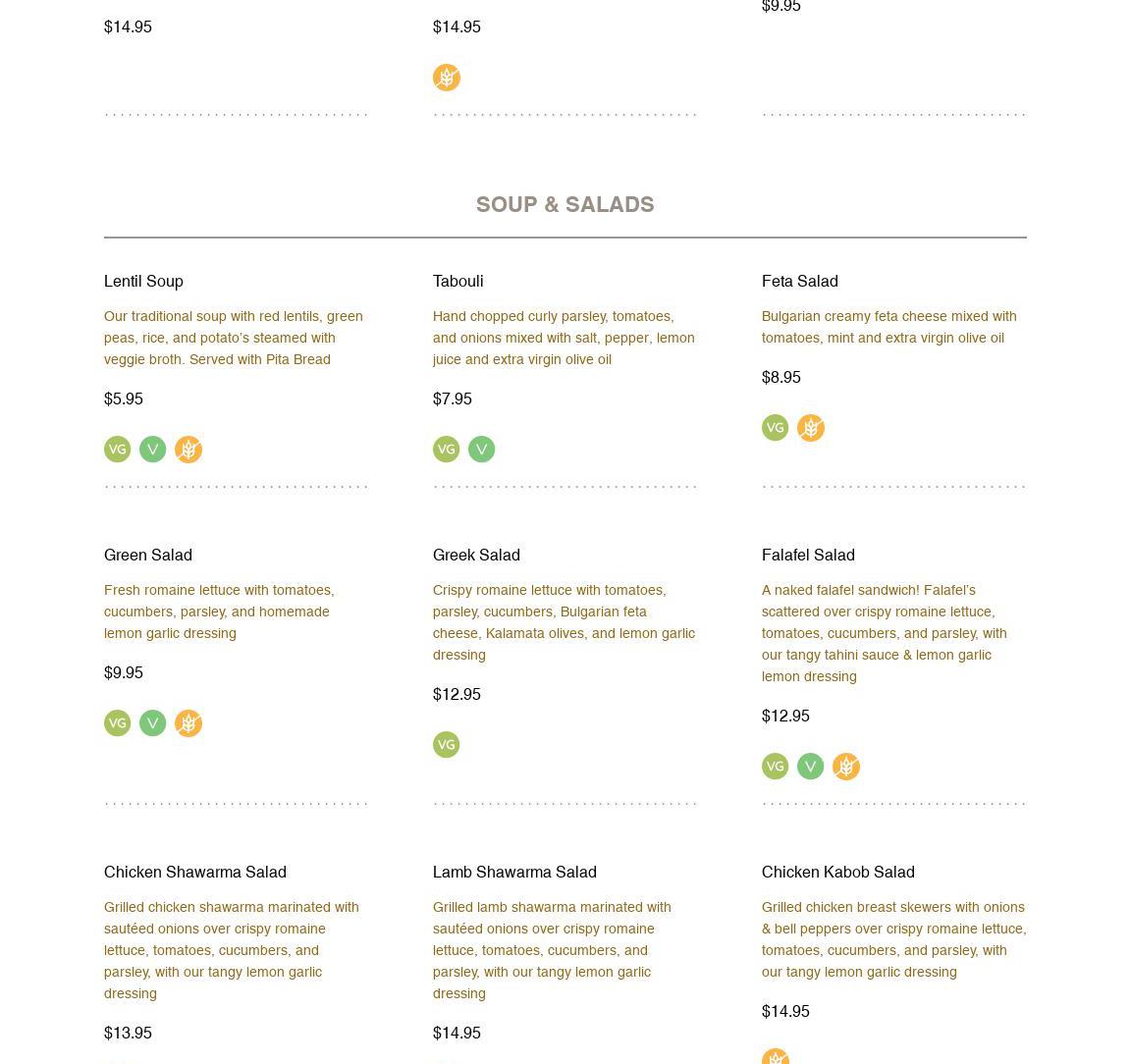Viewport: 1130px width, 1064px height.
Task: Click the vegetarian VG icon under Feta Salad
Action: click(x=776, y=428)
